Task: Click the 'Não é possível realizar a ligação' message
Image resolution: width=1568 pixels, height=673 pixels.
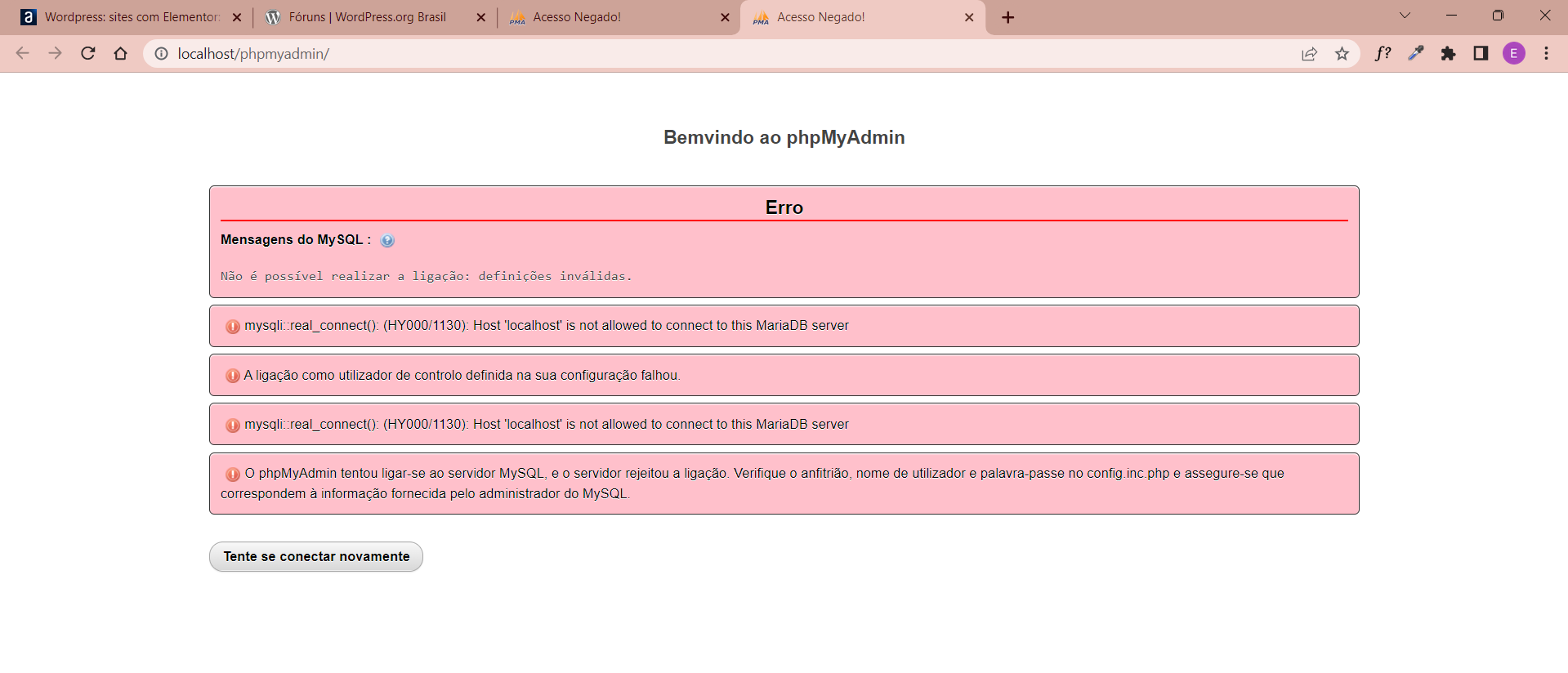Action: pyautogui.click(x=426, y=276)
